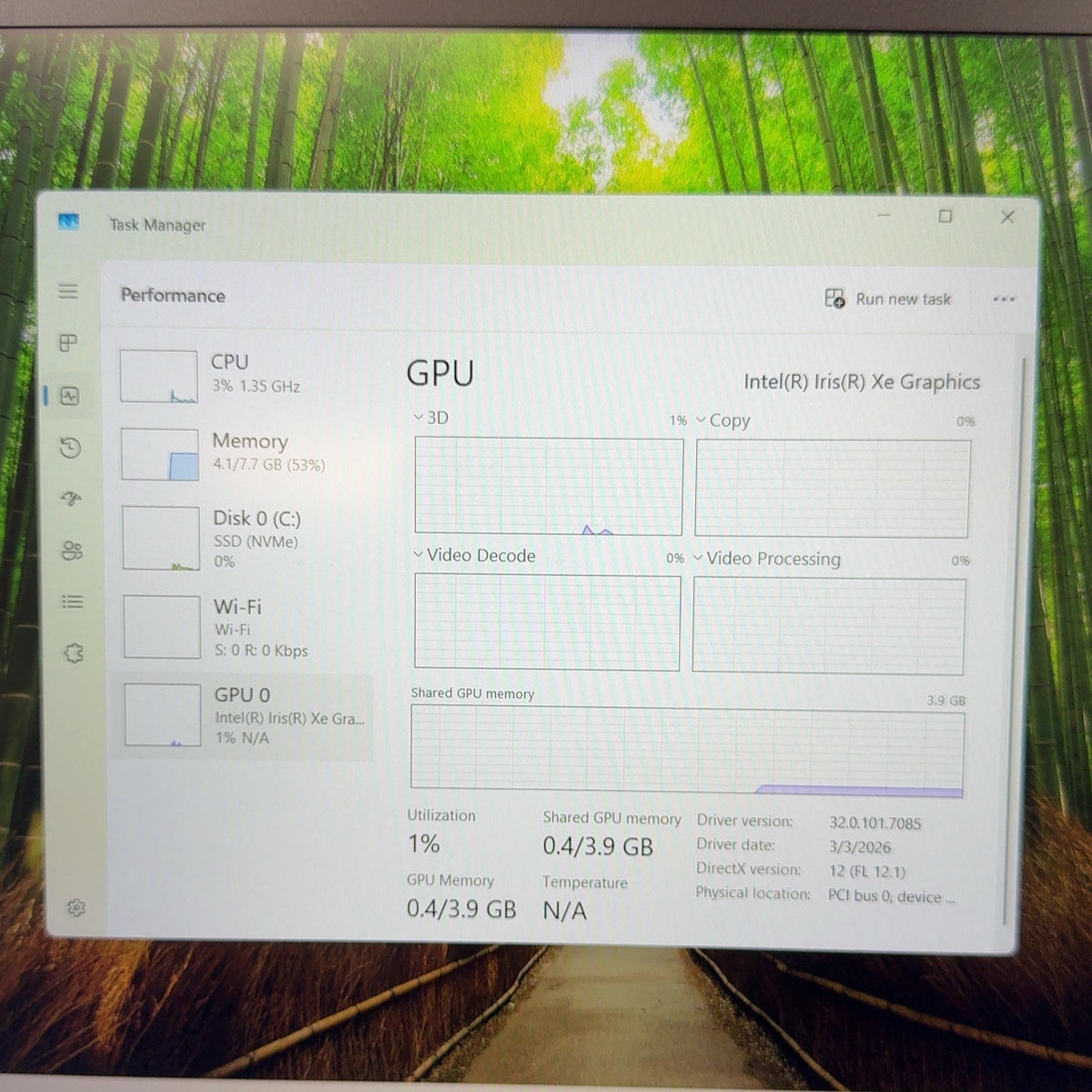Image resolution: width=1092 pixels, height=1092 pixels.
Task: Open Task Manager settings gear
Action: pos(76,908)
